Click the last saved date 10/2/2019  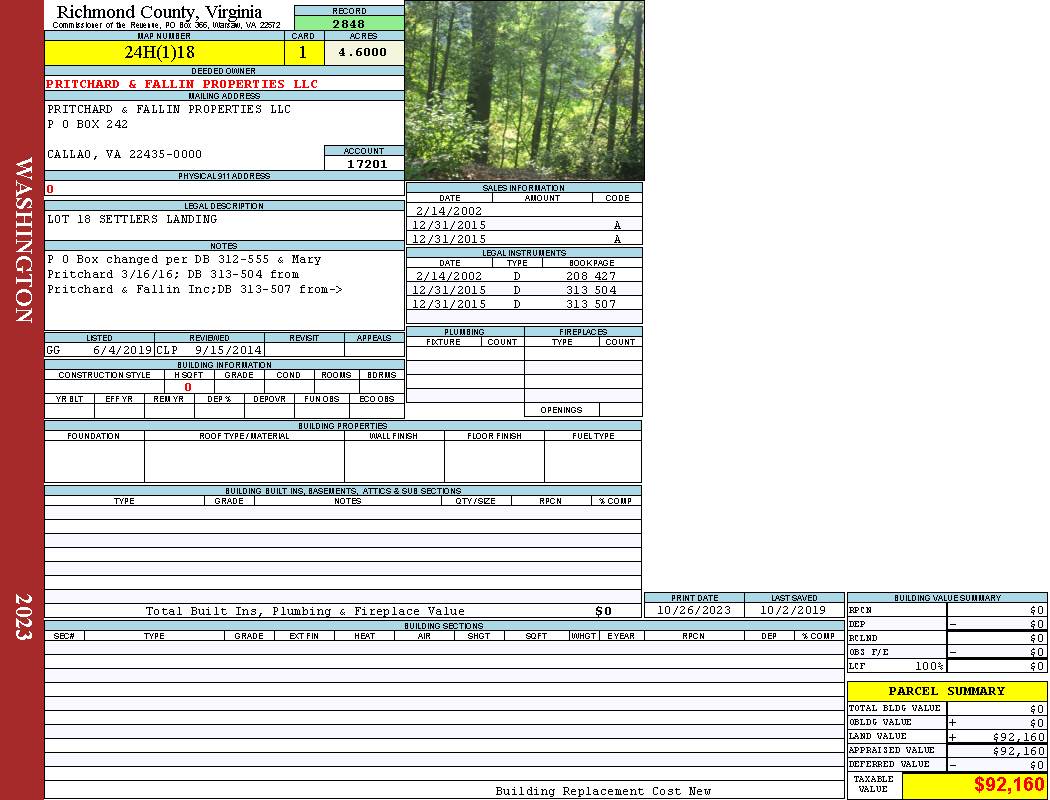pos(793,610)
